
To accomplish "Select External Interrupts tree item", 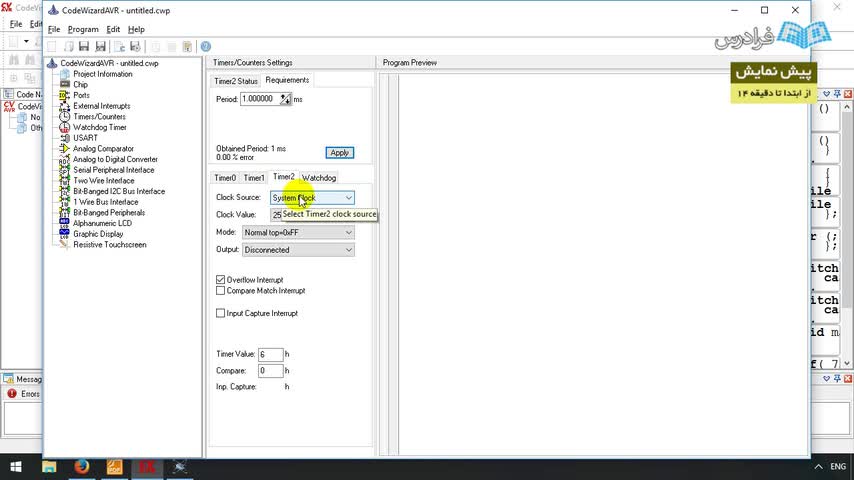I will point(101,106).
